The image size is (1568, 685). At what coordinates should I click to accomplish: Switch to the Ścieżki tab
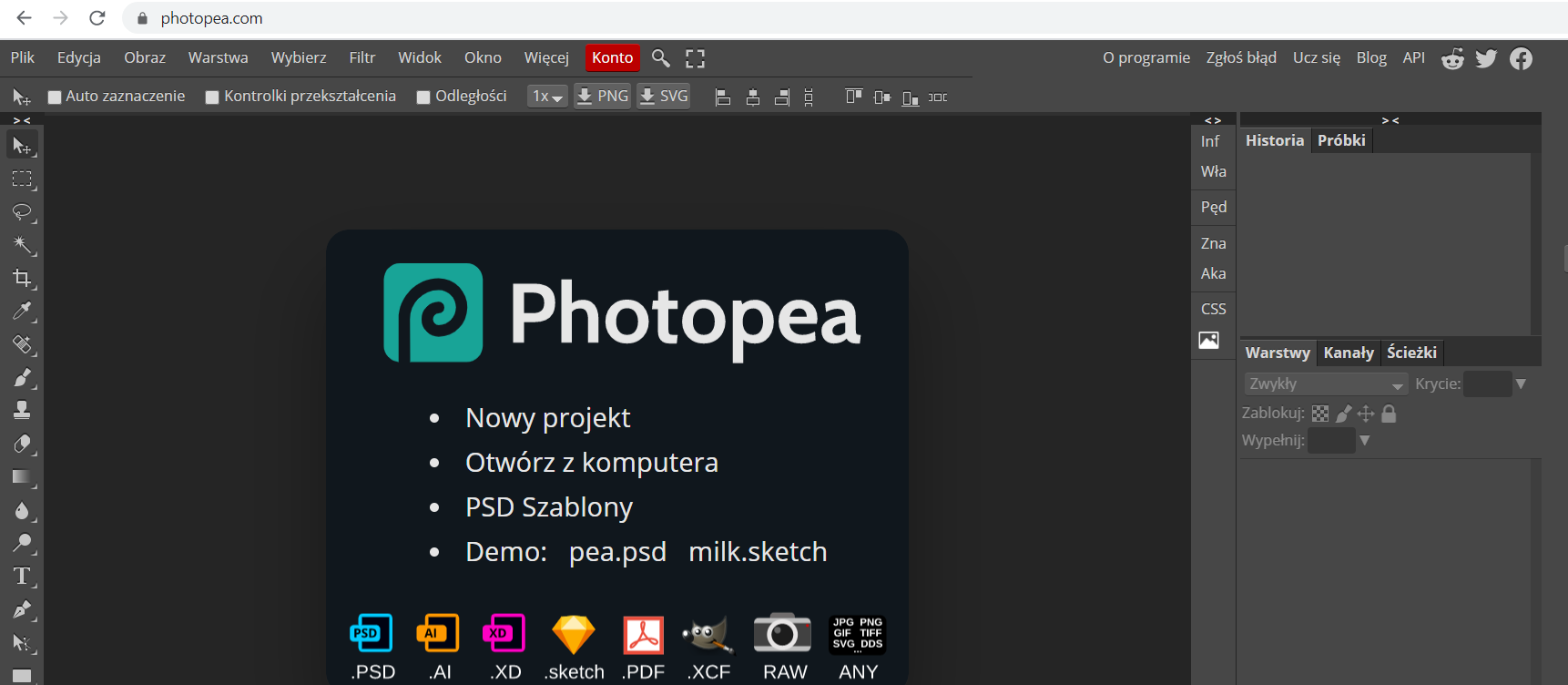click(1411, 353)
